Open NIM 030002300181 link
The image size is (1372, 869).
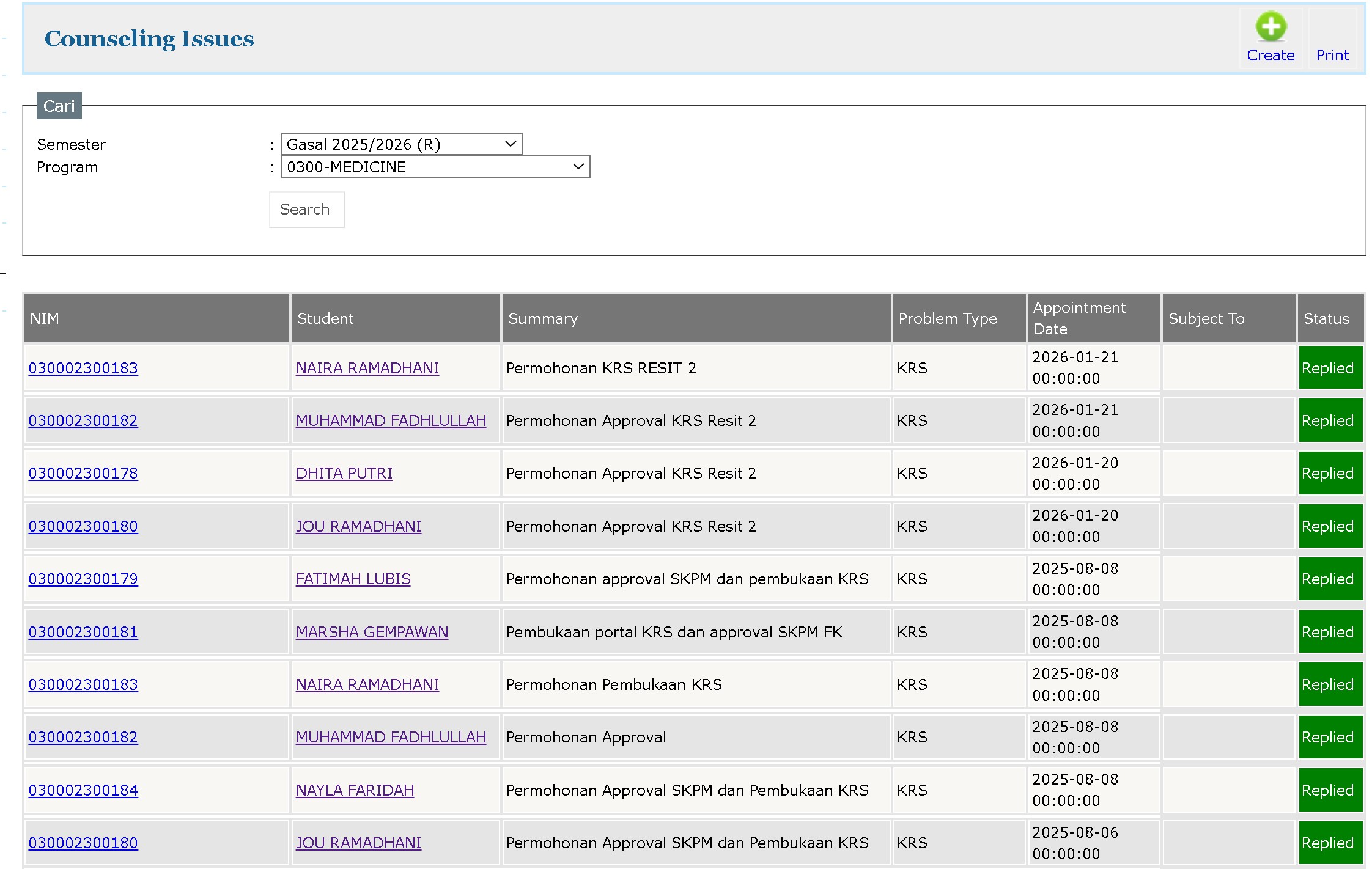pos(83,632)
